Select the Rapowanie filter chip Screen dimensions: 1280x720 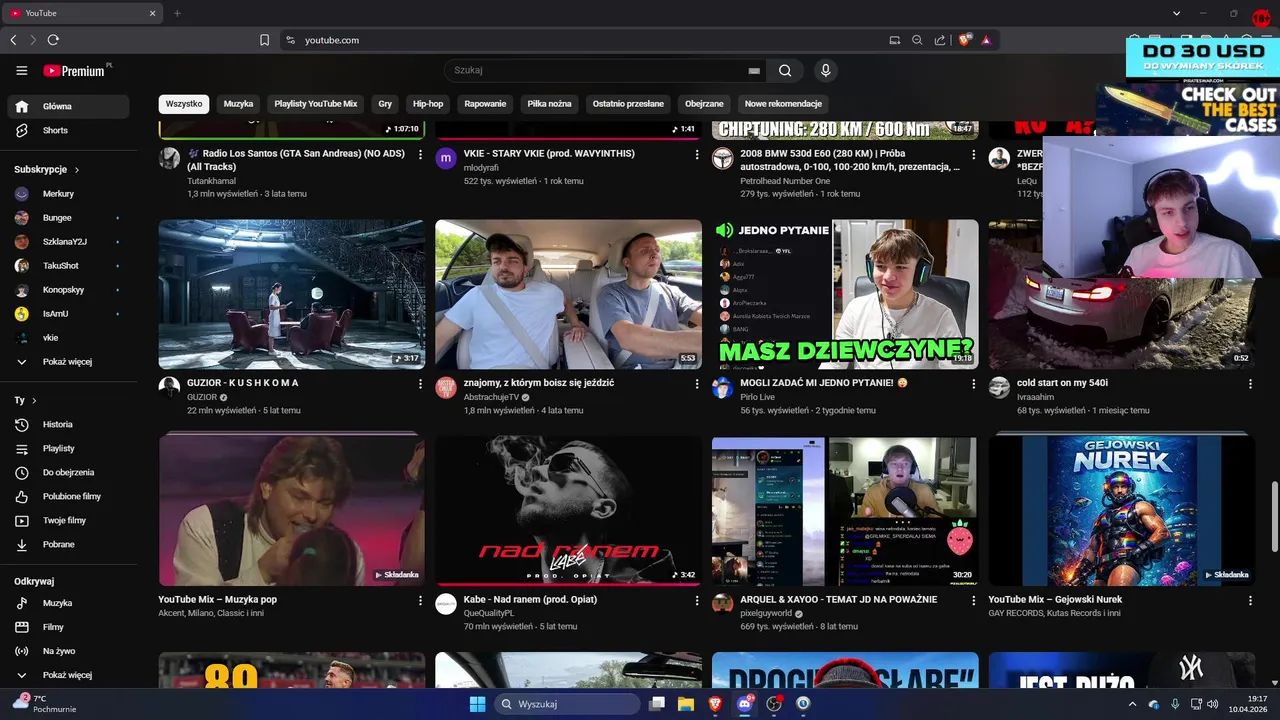pyautogui.click(x=485, y=104)
